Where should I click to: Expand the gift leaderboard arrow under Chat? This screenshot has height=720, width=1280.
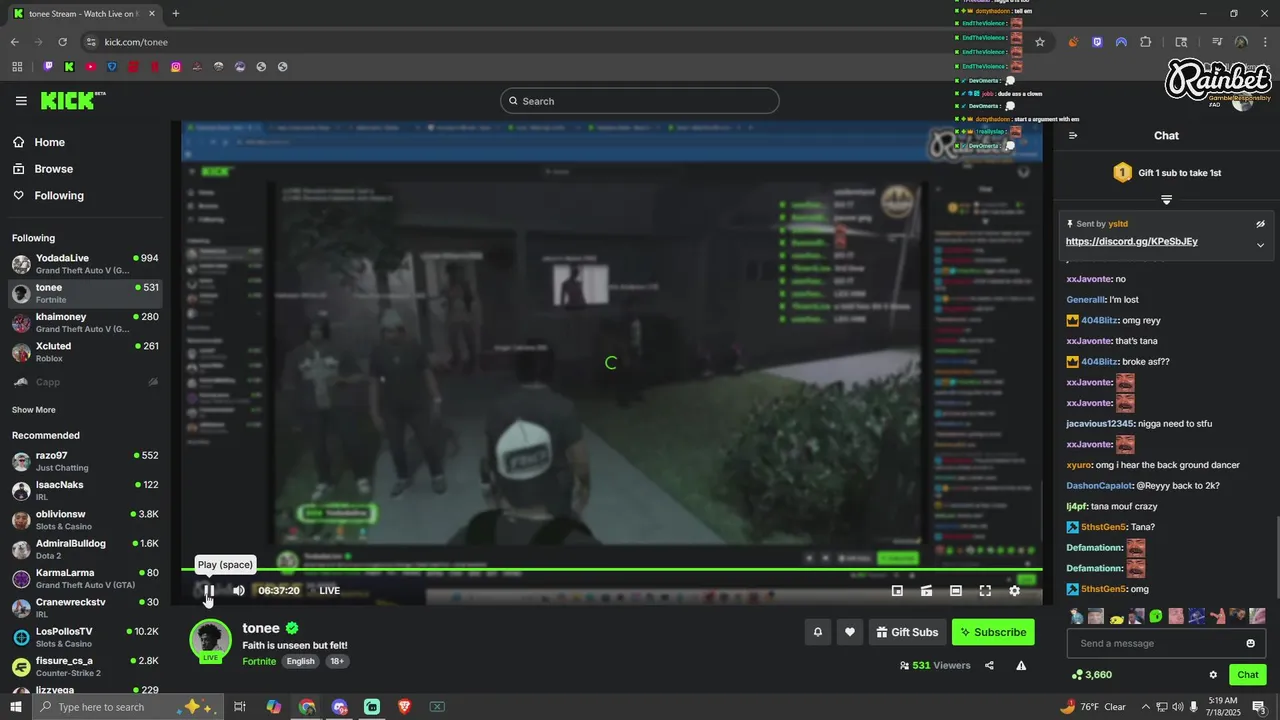(x=1166, y=200)
